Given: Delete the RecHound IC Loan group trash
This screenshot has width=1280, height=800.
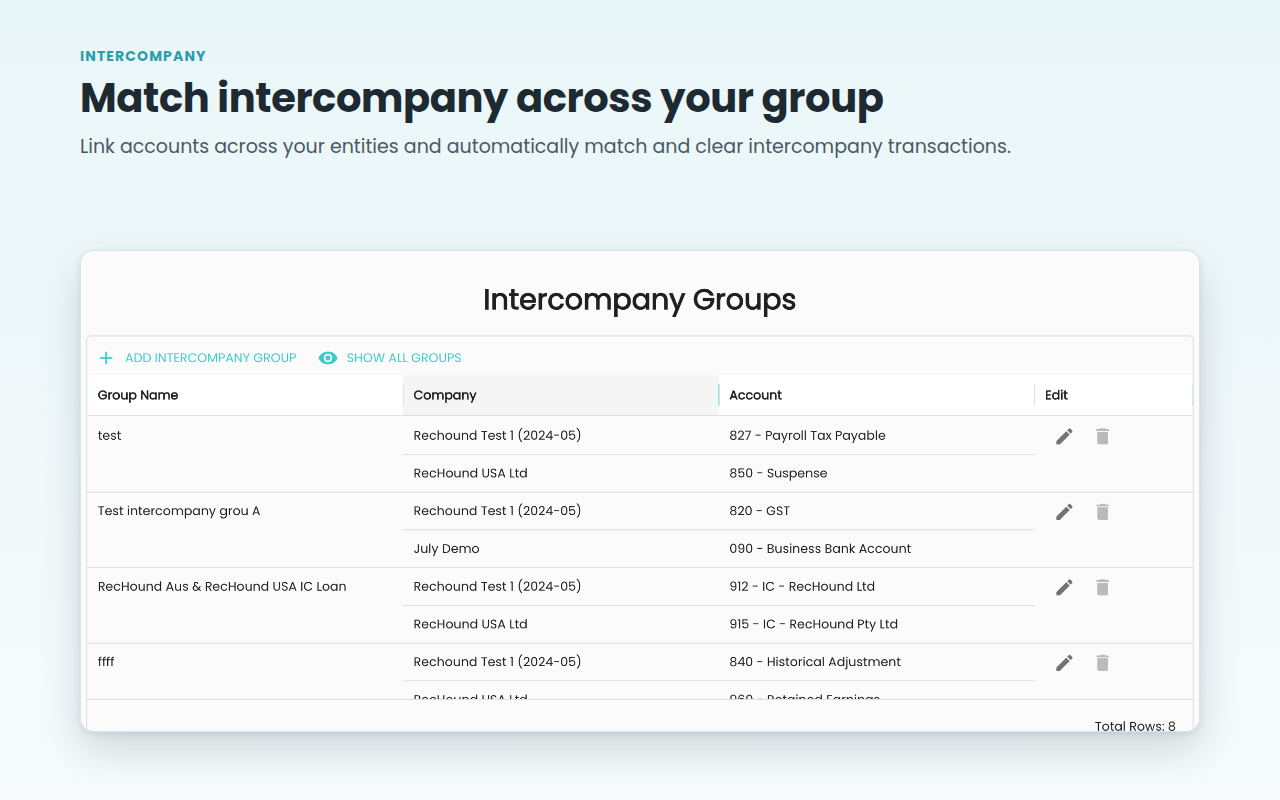Looking at the screenshot, I should [1102, 587].
